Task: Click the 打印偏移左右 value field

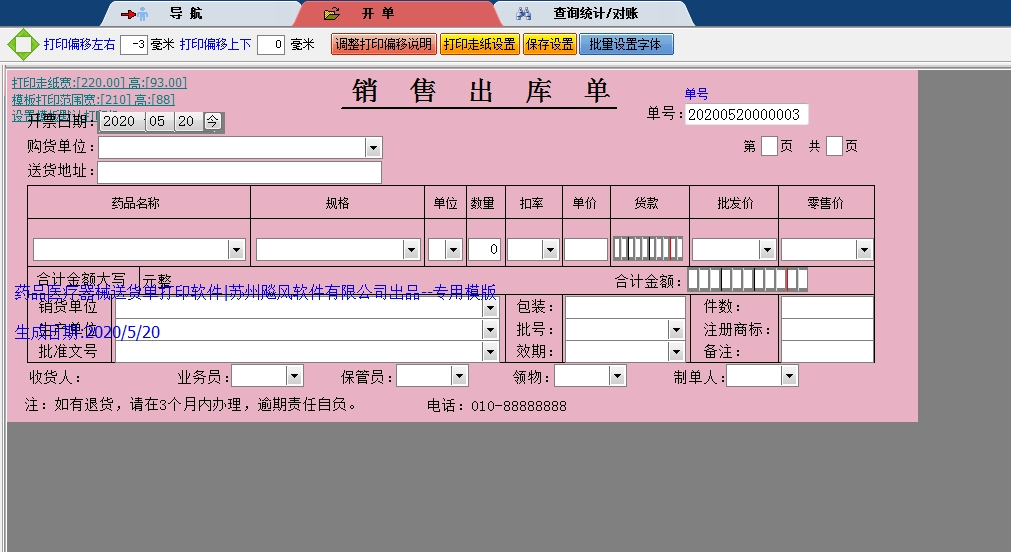Action: [x=134, y=45]
